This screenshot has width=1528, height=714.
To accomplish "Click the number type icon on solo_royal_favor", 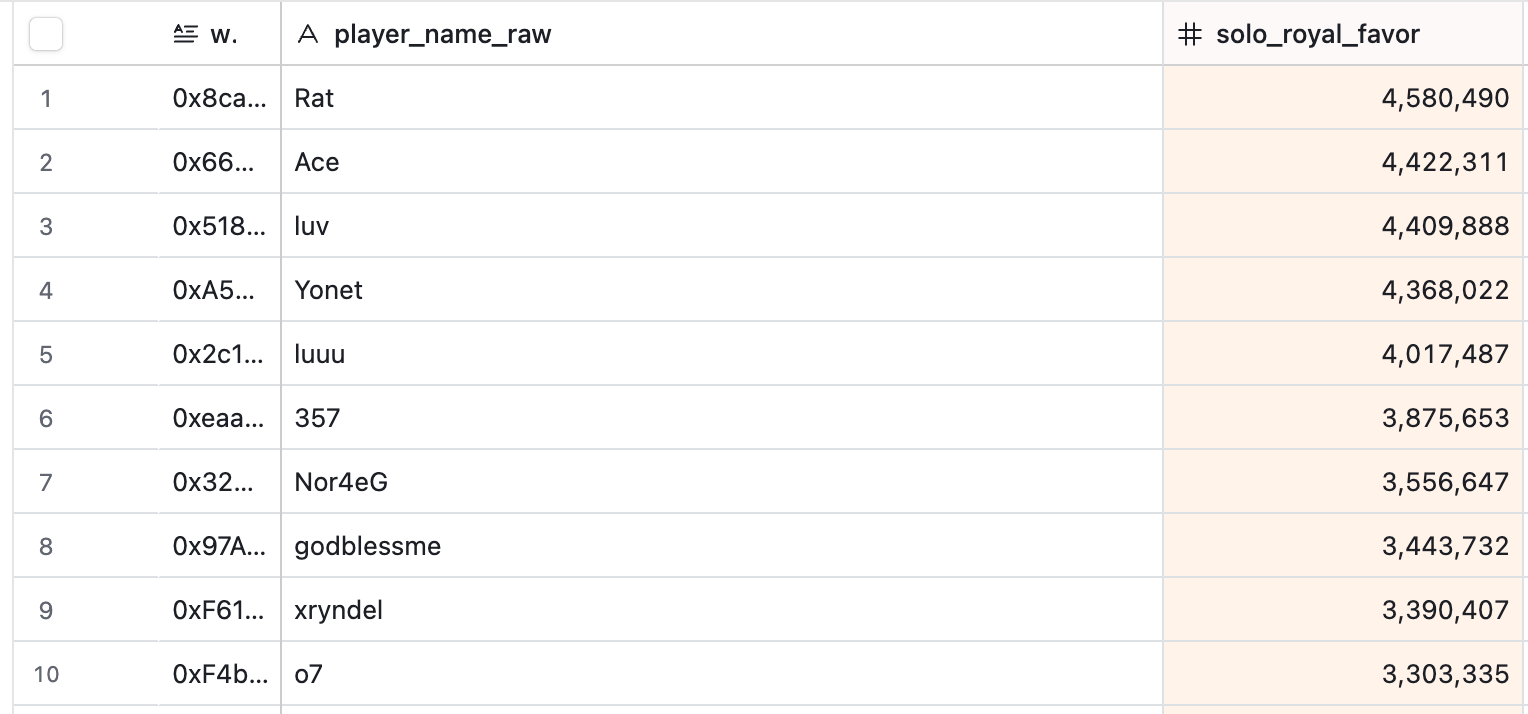I will (x=1189, y=35).
